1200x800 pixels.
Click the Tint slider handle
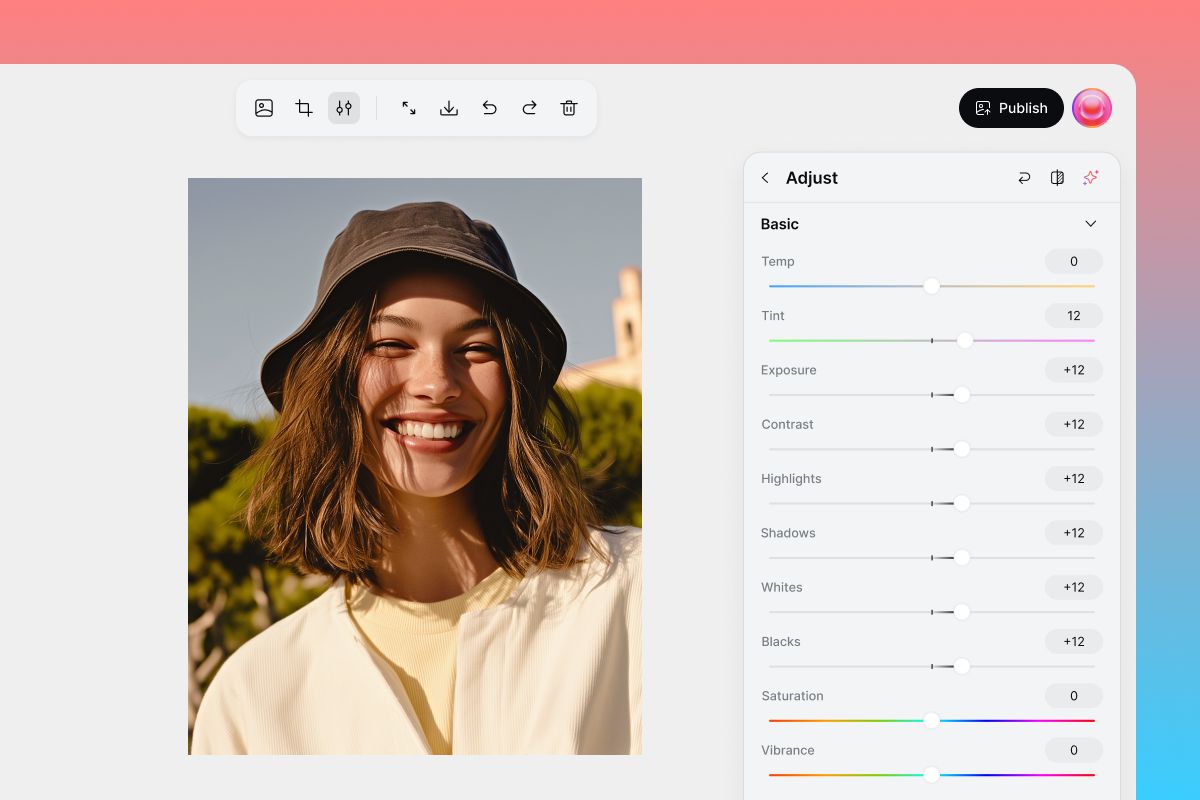click(x=965, y=341)
